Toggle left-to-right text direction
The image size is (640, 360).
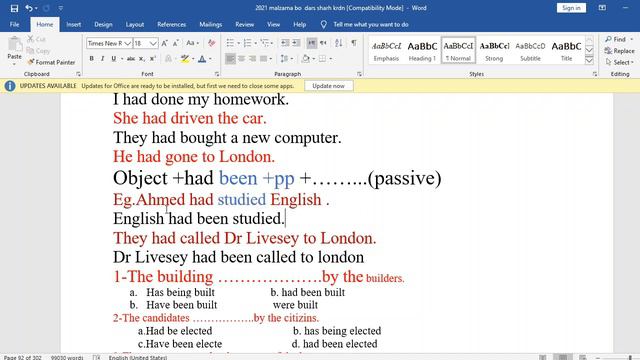[312, 43]
